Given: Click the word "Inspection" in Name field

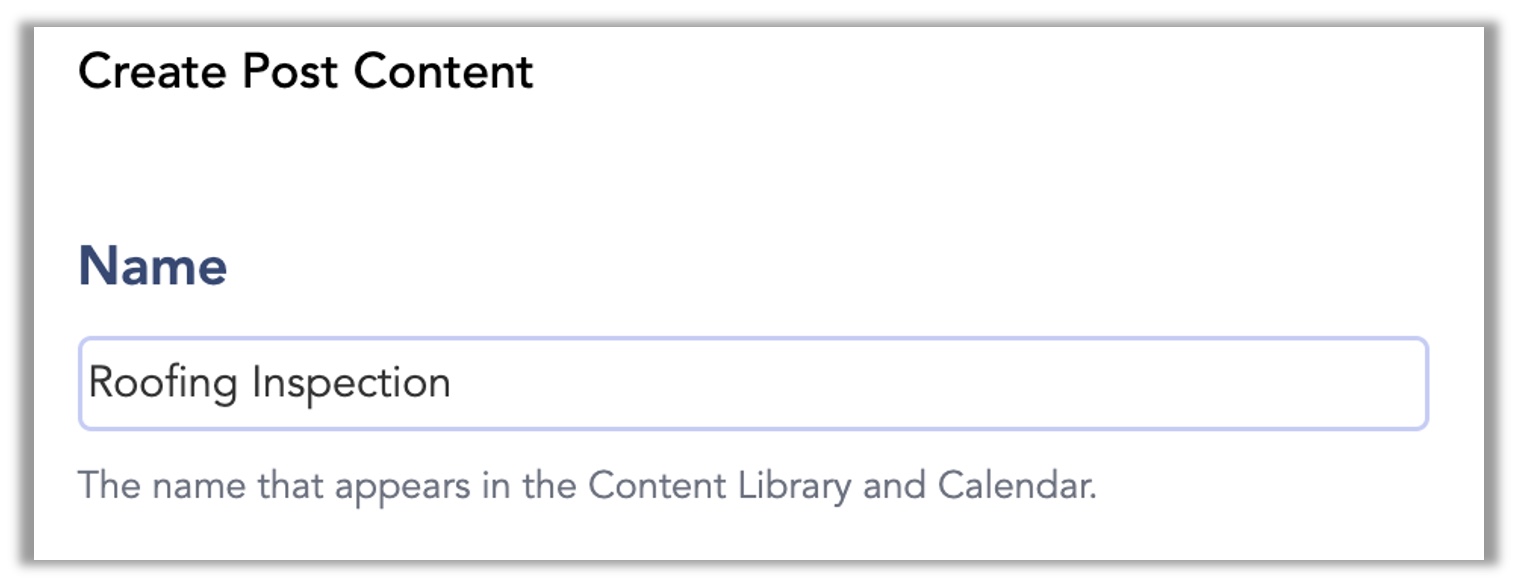Looking at the screenshot, I should (x=351, y=384).
